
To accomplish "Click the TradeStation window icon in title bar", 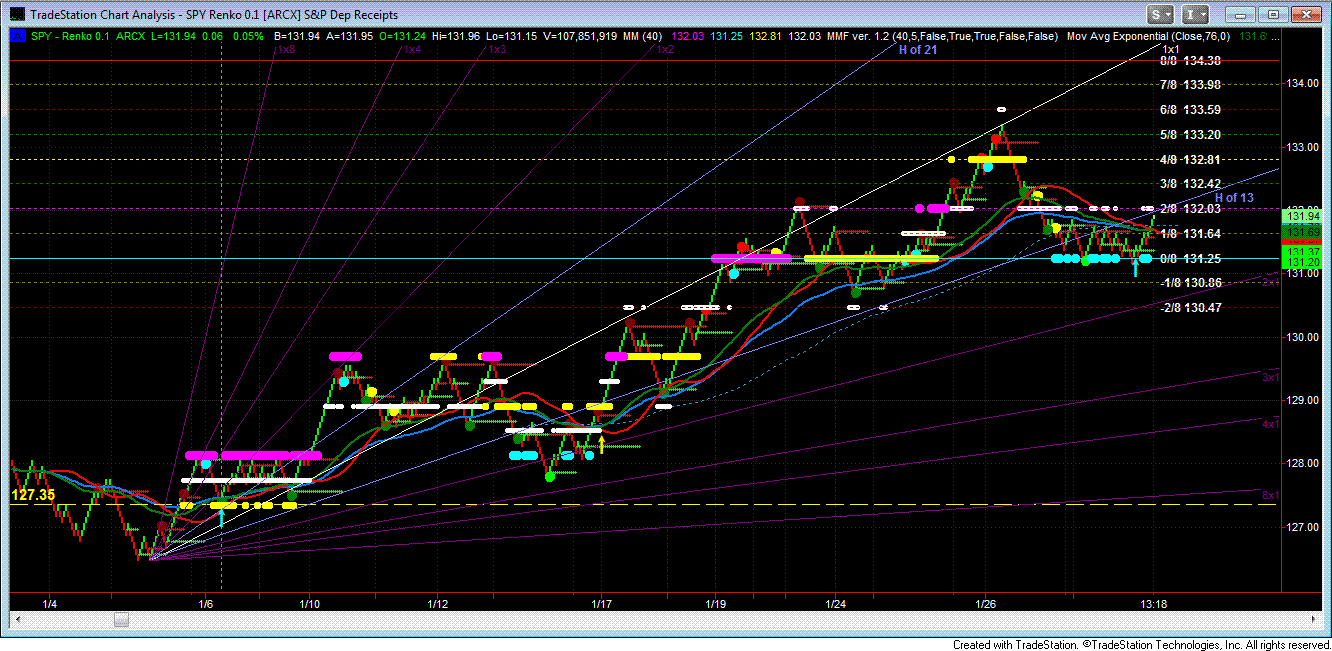I will coord(16,15).
